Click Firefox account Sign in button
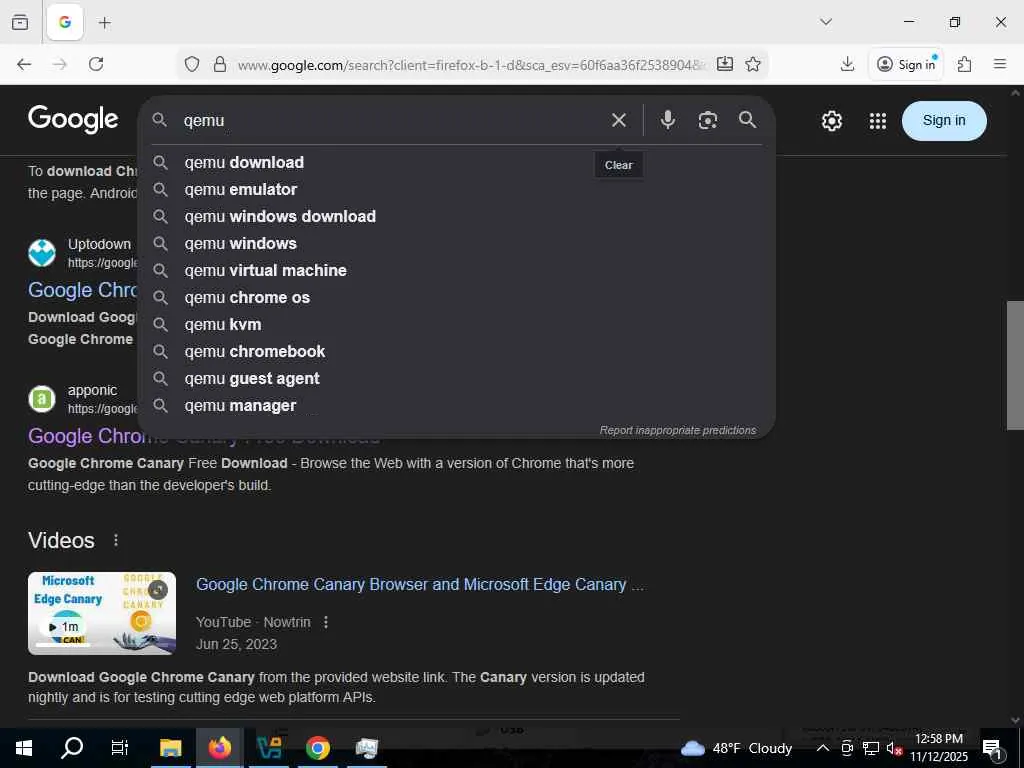This screenshot has height=768, width=1024. (906, 64)
